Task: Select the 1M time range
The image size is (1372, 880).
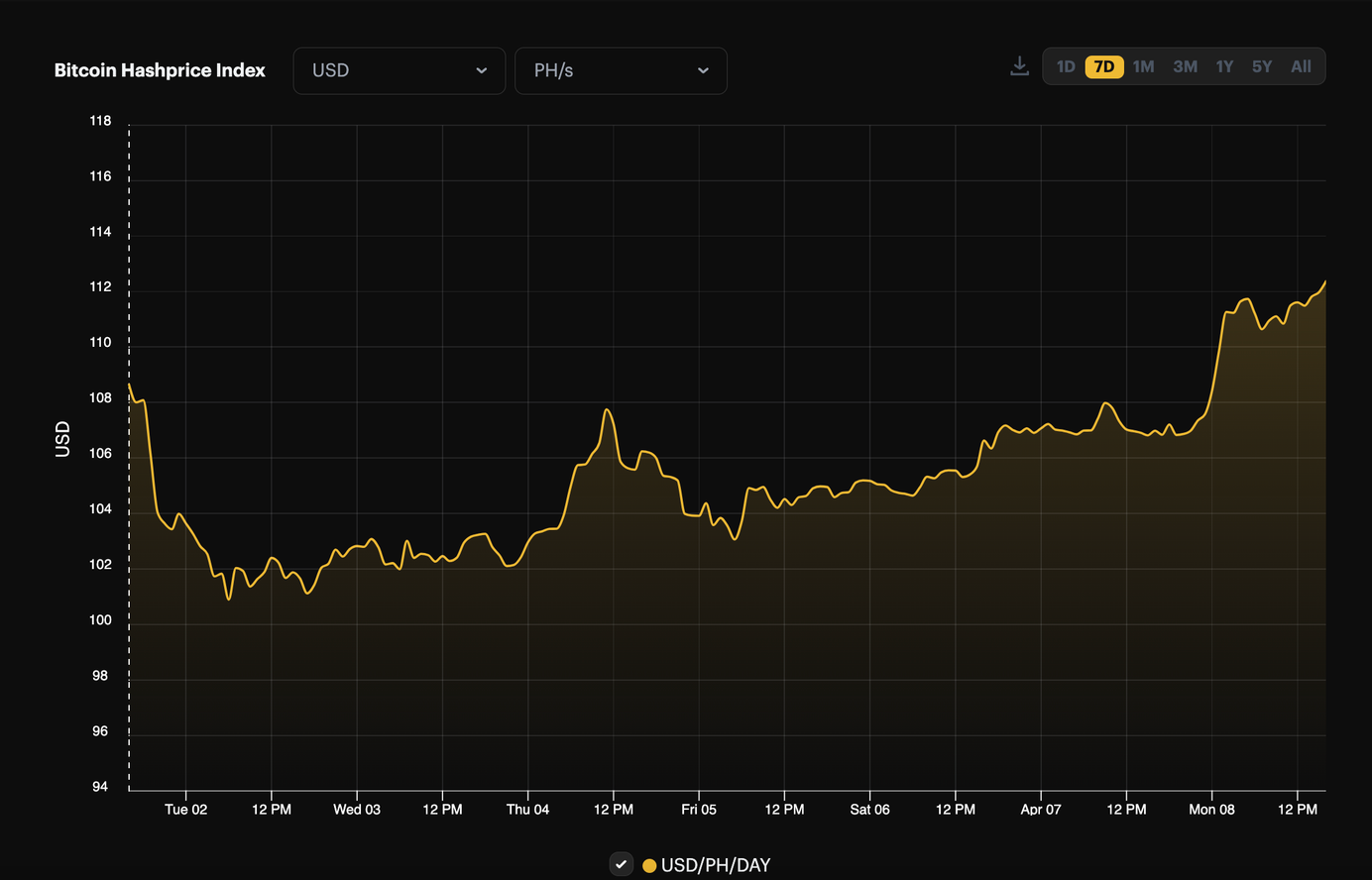Action: coord(1143,66)
